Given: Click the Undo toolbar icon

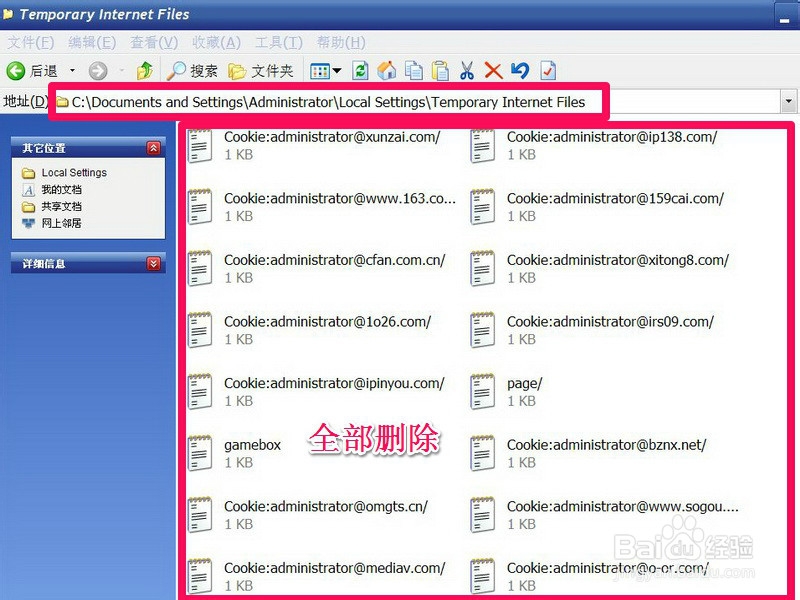Looking at the screenshot, I should [x=520, y=70].
